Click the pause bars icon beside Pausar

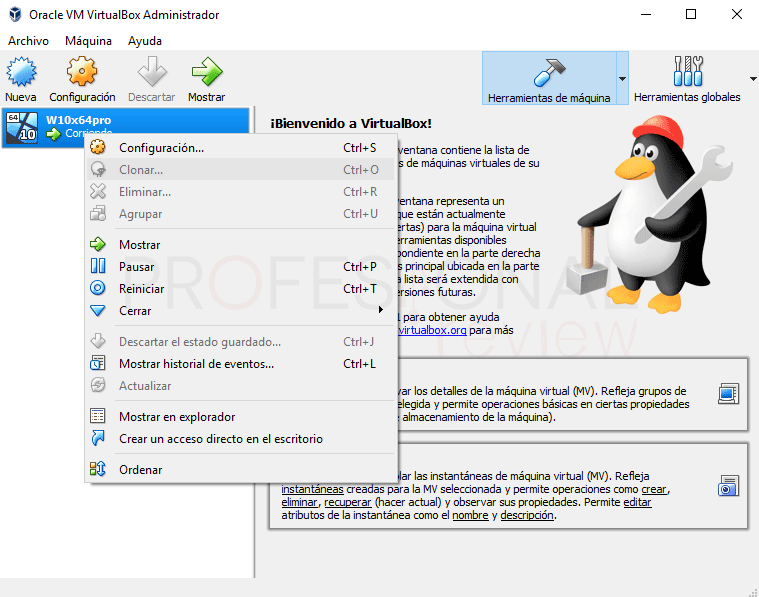[98, 266]
